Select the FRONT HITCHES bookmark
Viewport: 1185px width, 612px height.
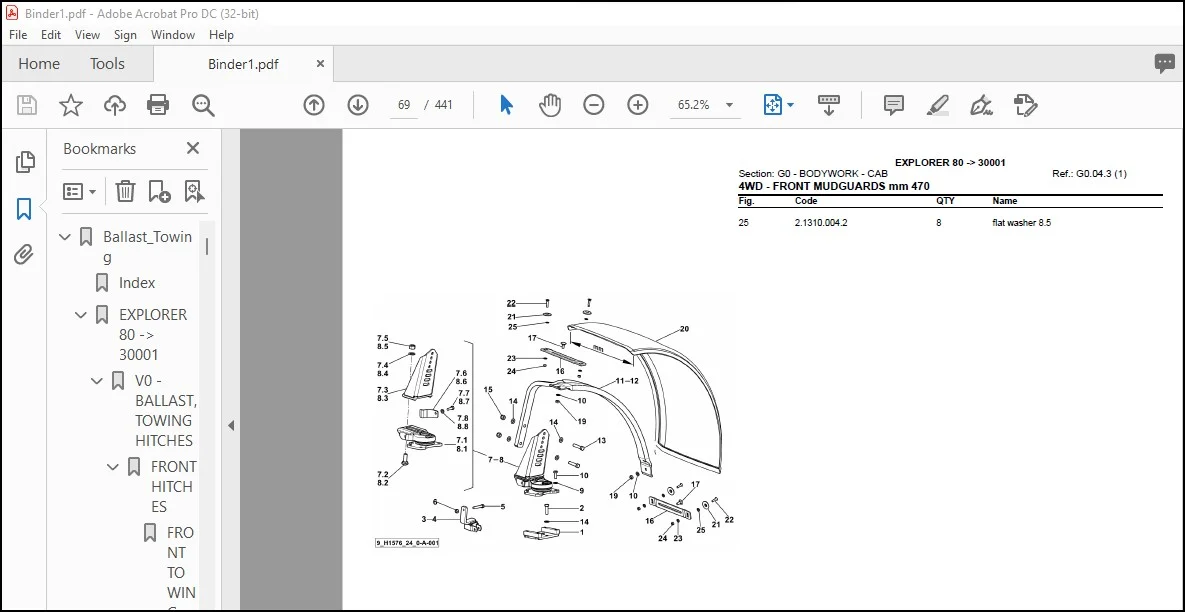click(173, 487)
